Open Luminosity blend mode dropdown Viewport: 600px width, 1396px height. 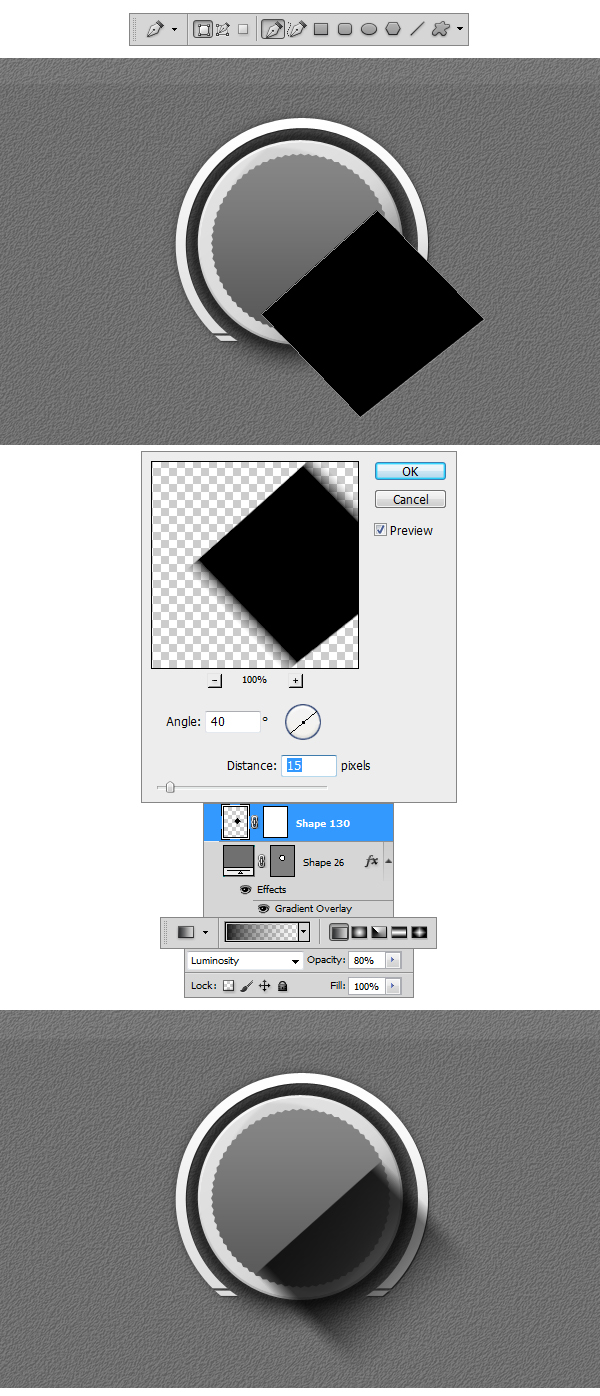click(x=244, y=961)
